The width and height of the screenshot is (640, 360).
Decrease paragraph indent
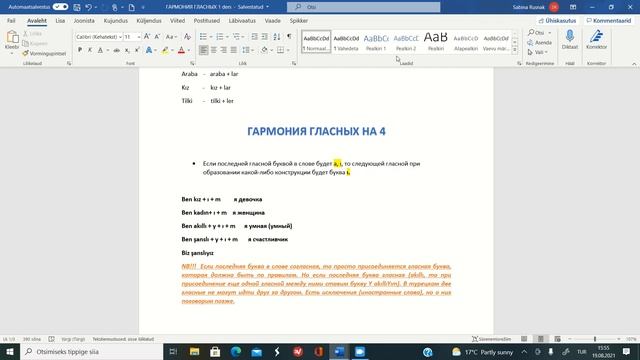pos(255,37)
